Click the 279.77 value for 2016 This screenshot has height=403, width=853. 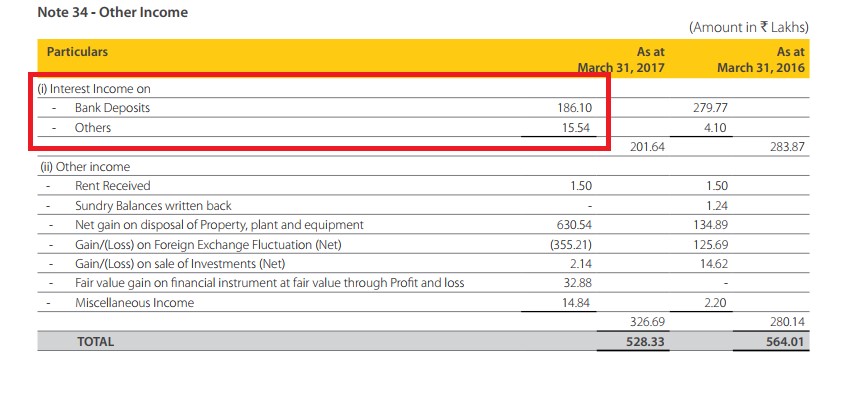pyautogui.click(x=710, y=108)
